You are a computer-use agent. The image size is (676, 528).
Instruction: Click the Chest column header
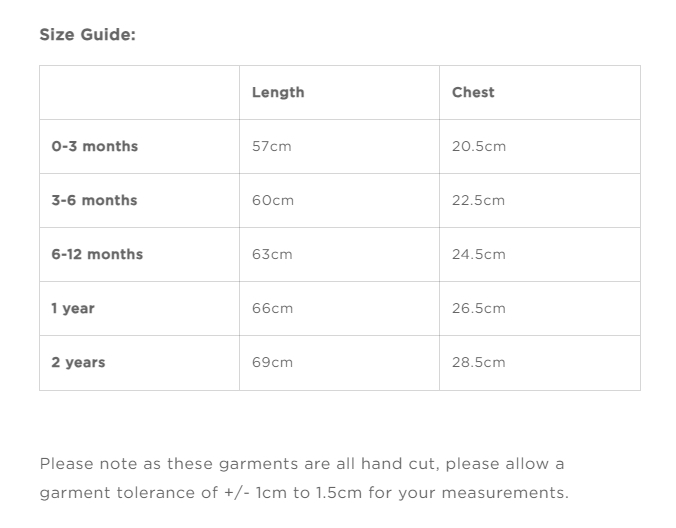[473, 92]
